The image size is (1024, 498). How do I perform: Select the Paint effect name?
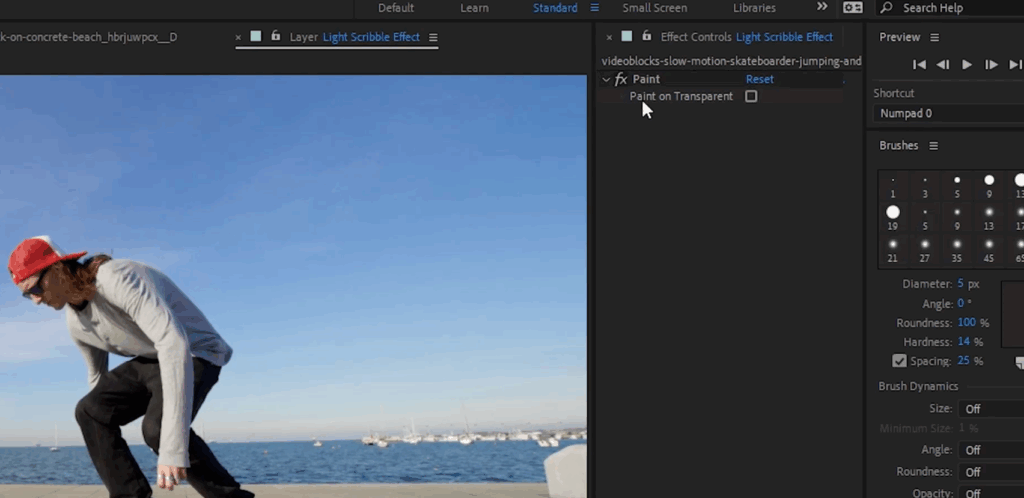pos(646,79)
